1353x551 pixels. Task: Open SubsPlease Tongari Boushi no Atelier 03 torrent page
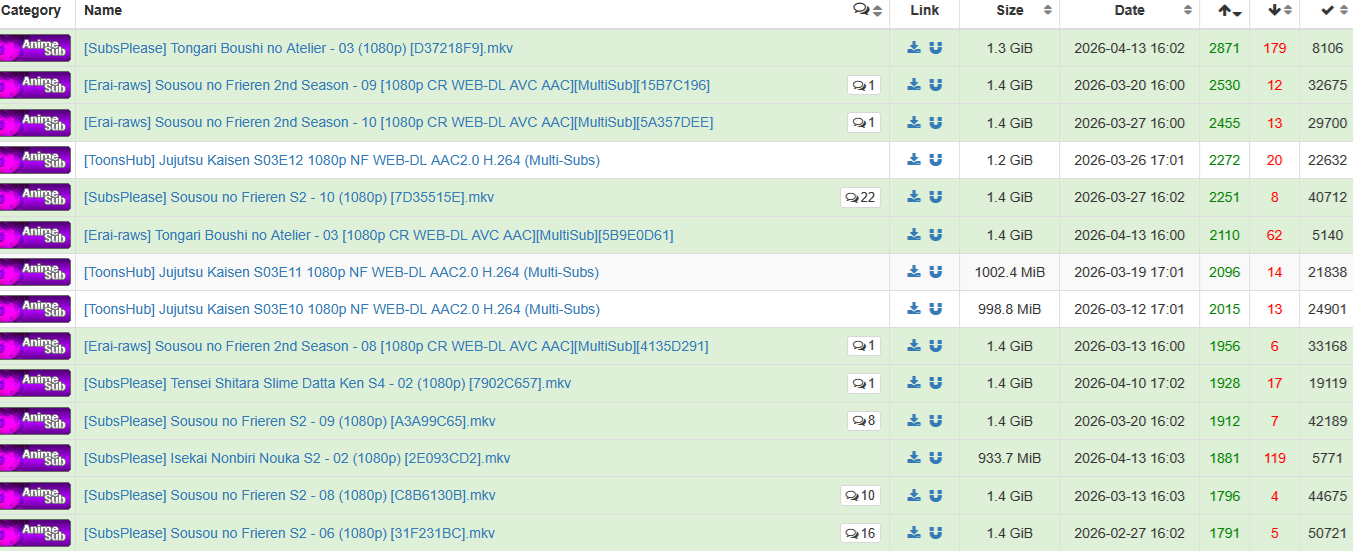click(298, 48)
